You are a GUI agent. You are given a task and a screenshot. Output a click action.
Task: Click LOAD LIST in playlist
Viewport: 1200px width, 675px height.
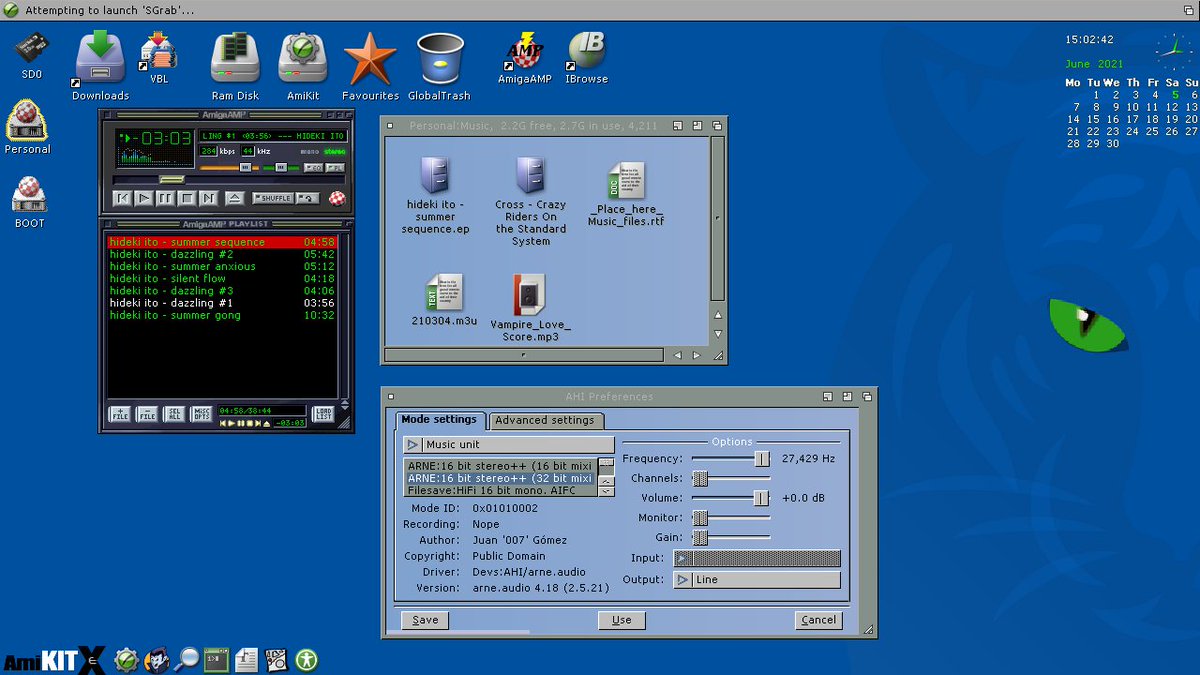click(323, 414)
